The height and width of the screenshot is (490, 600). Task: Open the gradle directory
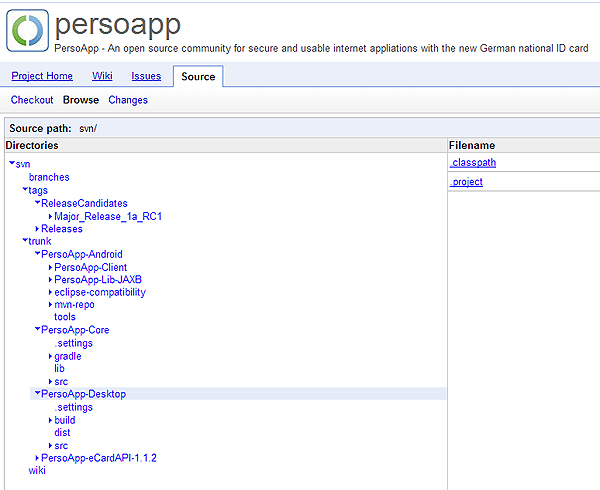click(68, 356)
